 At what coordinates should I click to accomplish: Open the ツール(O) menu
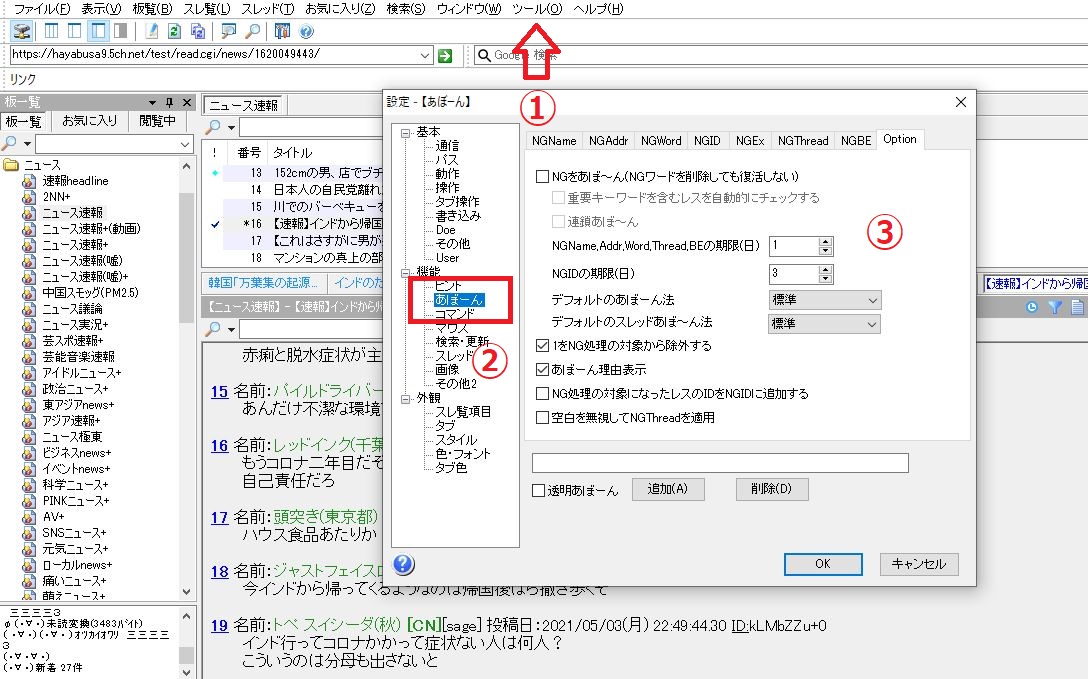click(x=536, y=9)
